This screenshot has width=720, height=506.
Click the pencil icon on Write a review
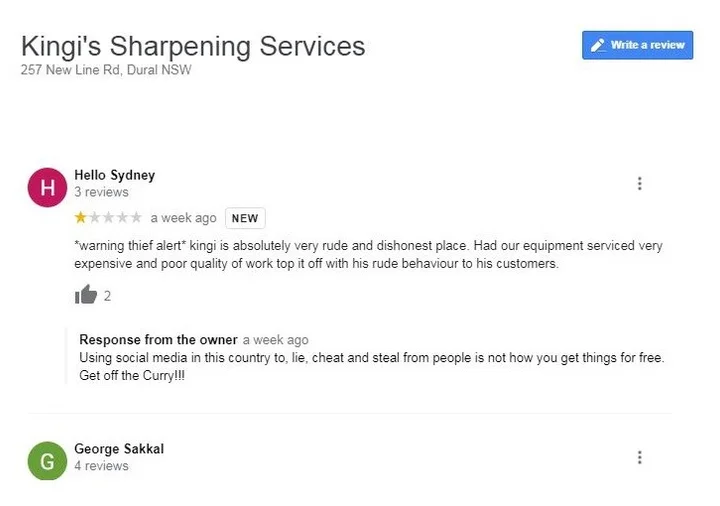click(x=598, y=45)
